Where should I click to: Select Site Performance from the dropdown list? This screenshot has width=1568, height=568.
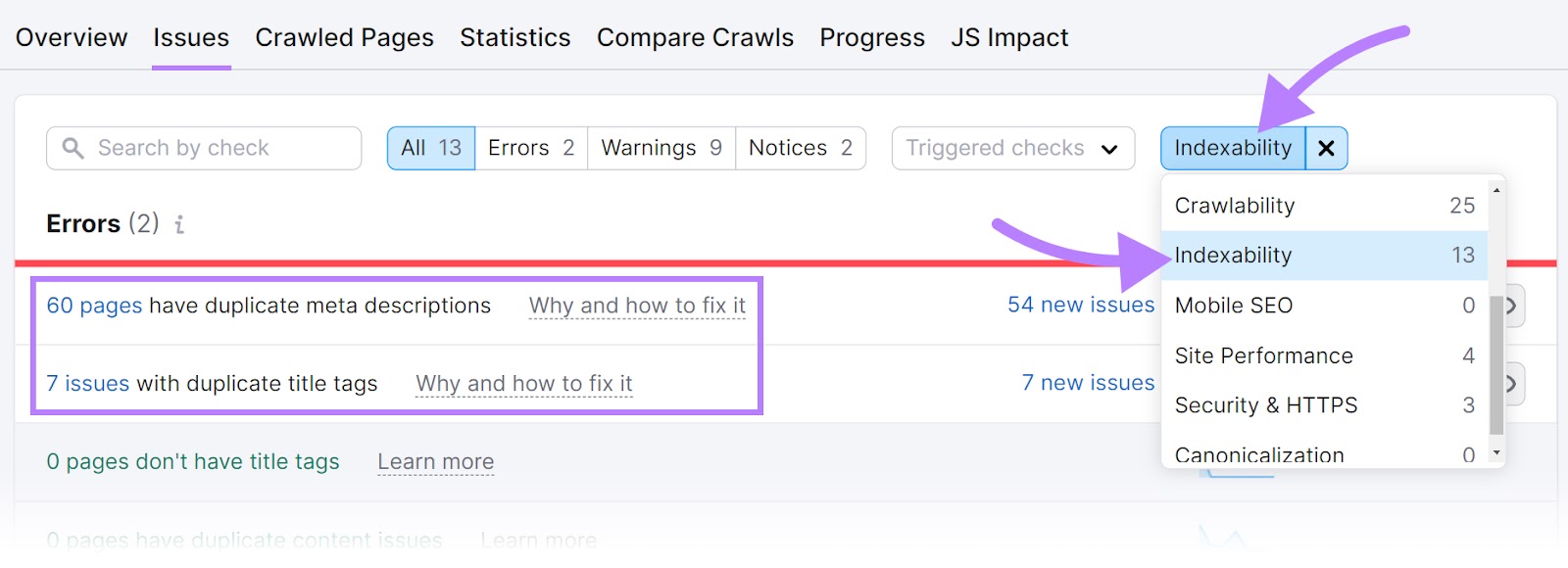coord(1263,355)
